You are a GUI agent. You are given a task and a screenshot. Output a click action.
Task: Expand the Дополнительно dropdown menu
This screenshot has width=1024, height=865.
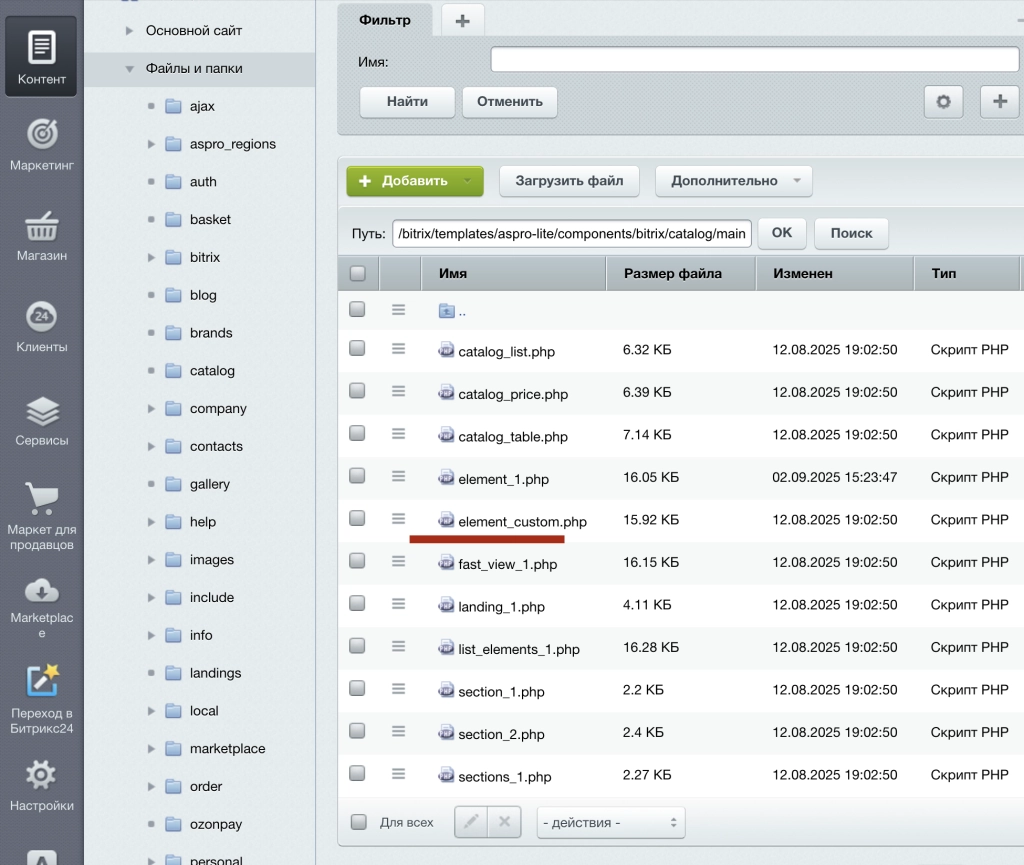coord(733,181)
